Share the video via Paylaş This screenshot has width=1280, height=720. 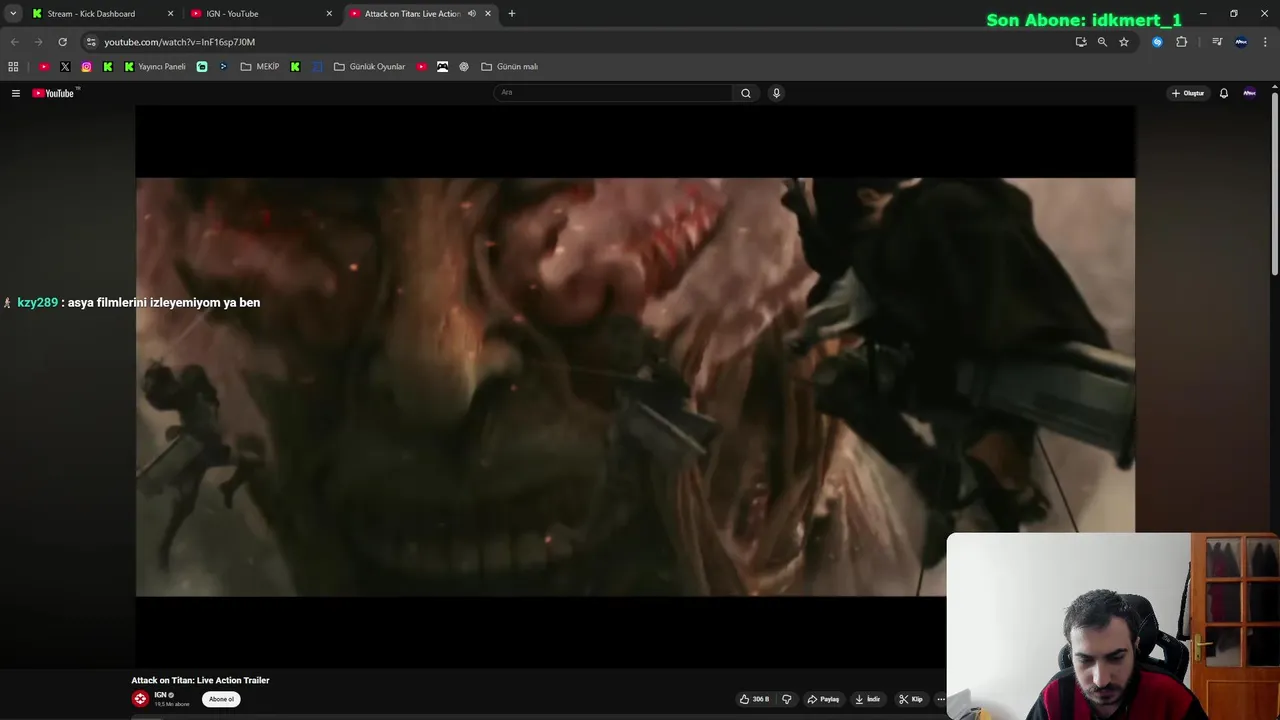coord(823,699)
